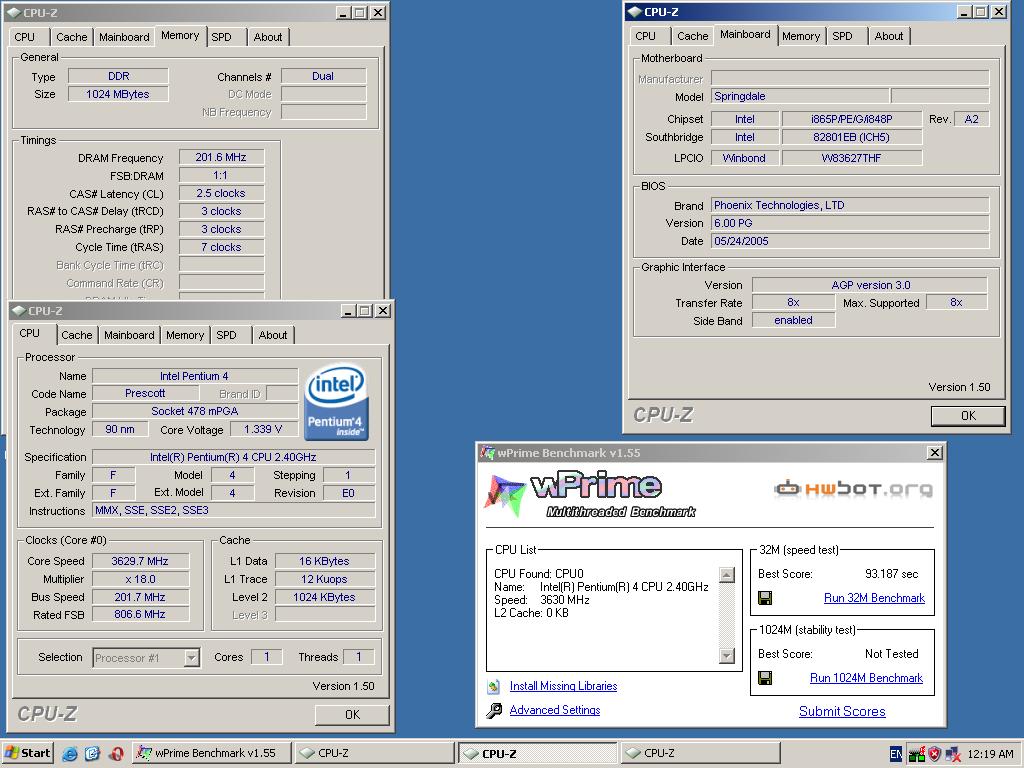
Task: Select About tab in Memory window
Action: point(268,37)
